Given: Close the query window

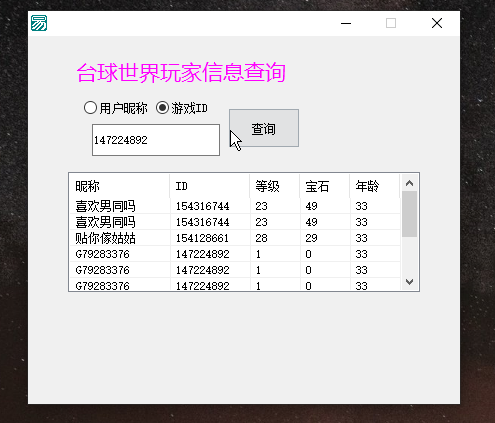Looking at the screenshot, I should tap(437, 23).
